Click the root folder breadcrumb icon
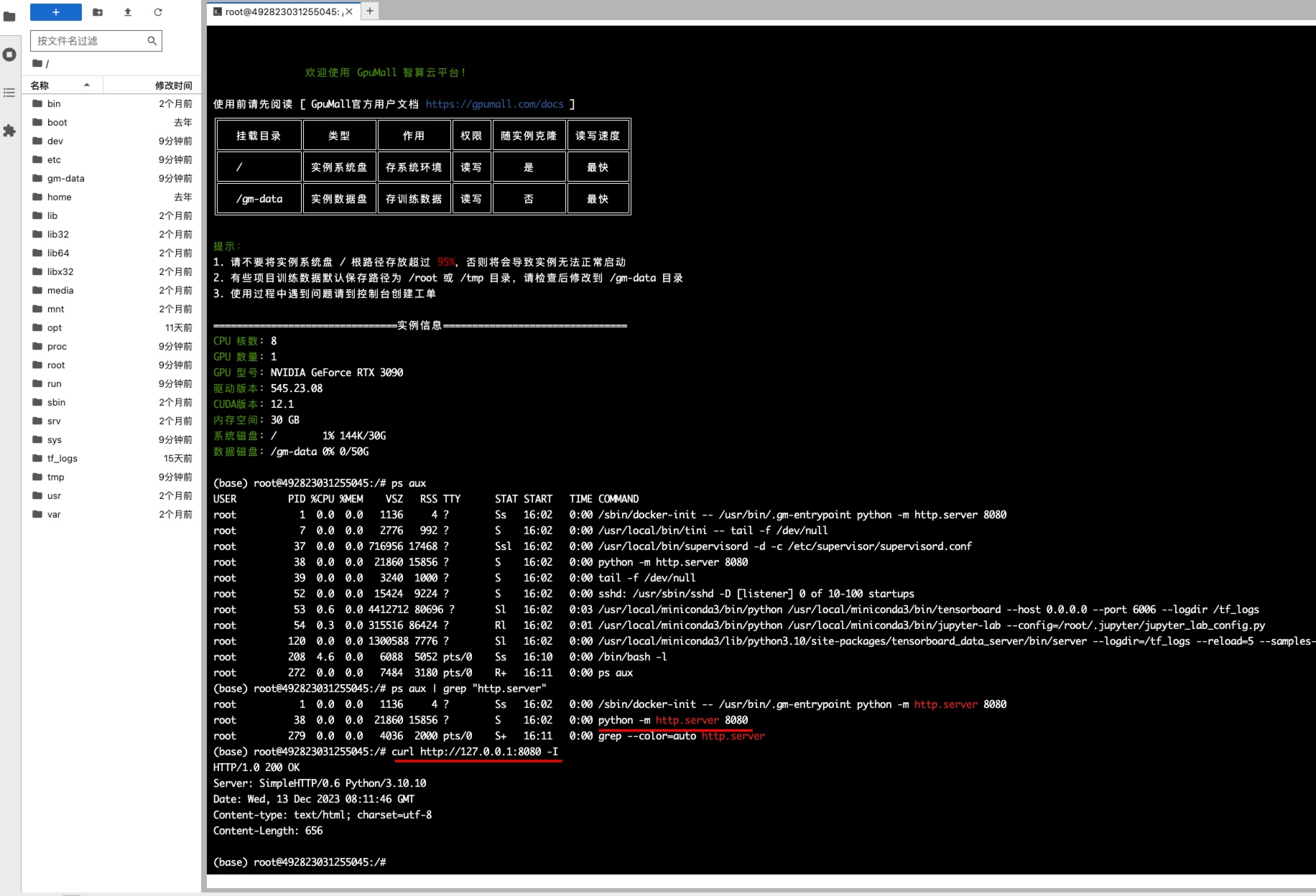Viewport: 1316px width, 896px height. coord(37,64)
